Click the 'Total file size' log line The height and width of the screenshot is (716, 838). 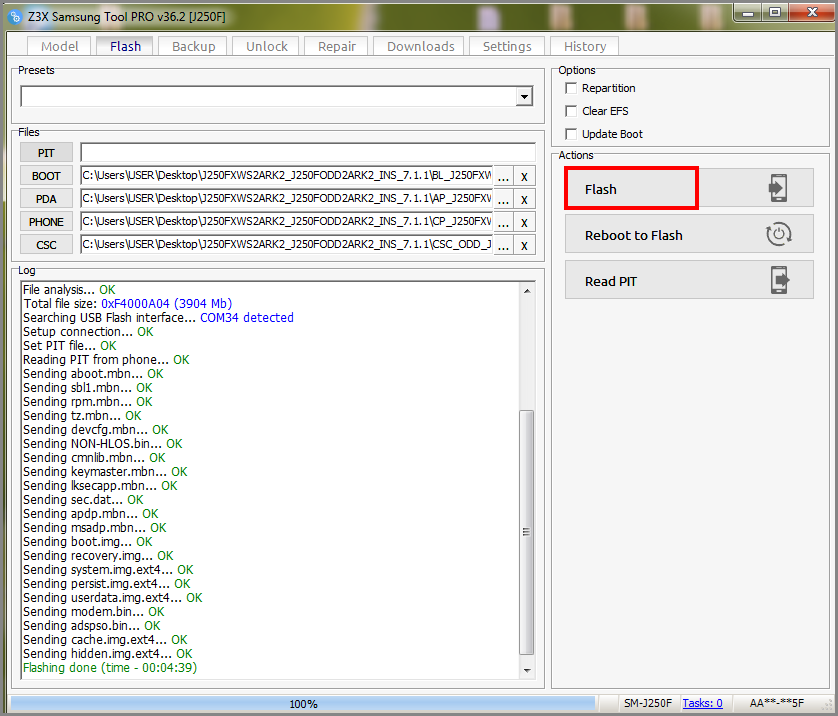point(128,304)
